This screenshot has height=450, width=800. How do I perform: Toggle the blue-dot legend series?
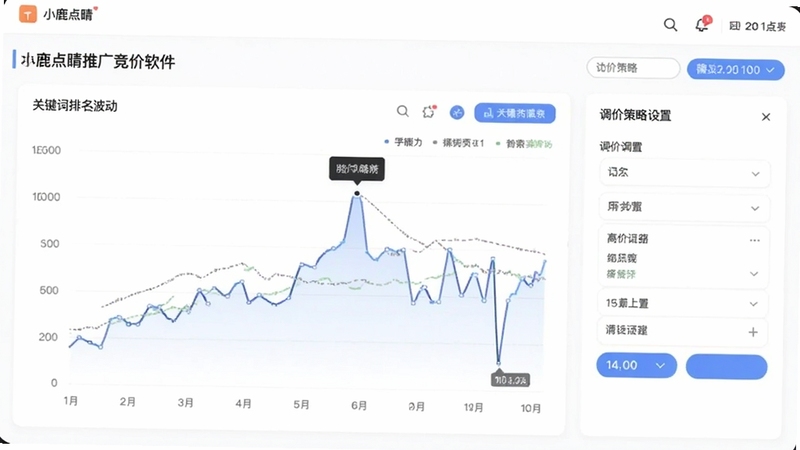(x=403, y=142)
